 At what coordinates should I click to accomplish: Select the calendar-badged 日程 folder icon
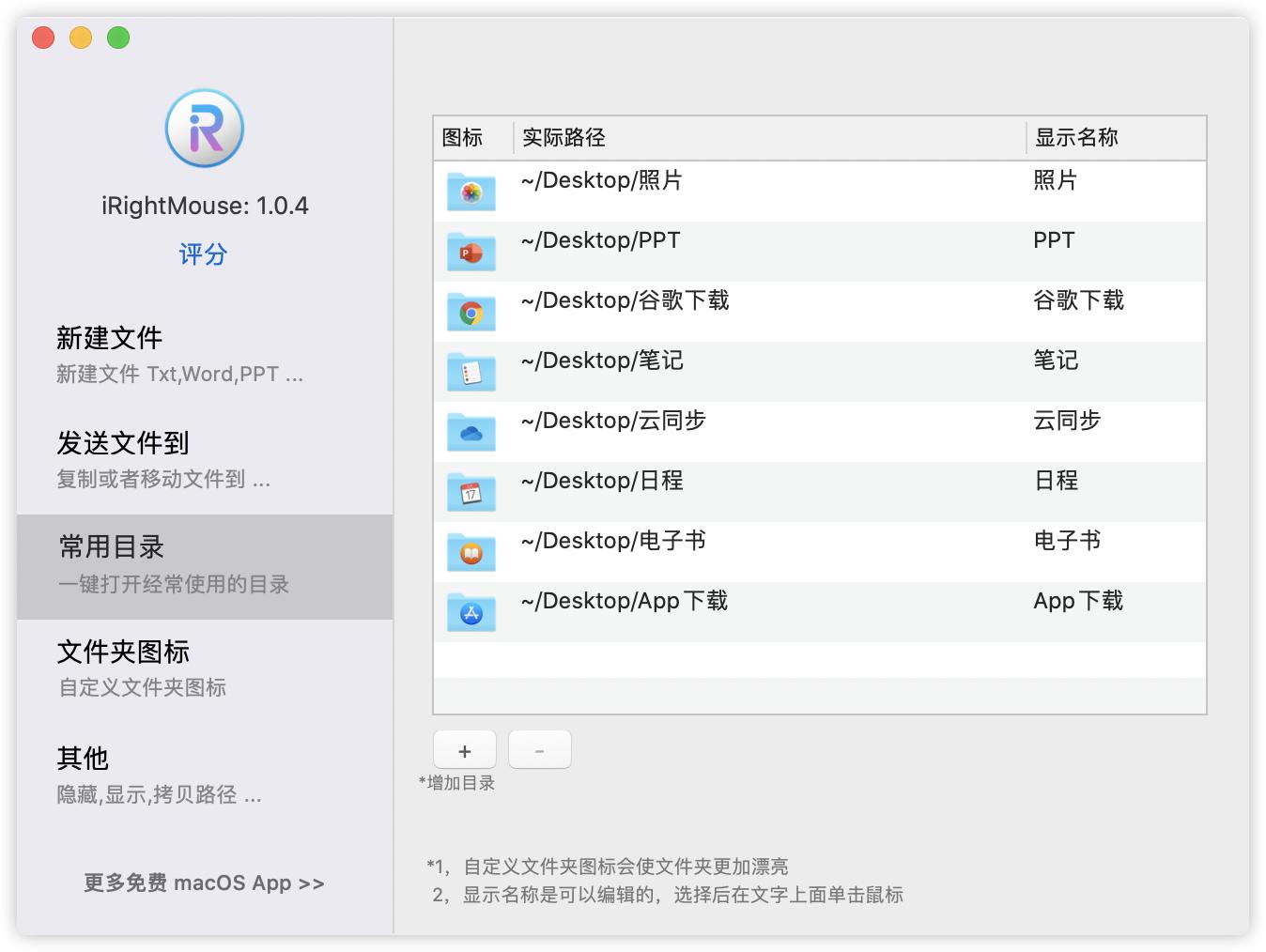(x=471, y=492)
